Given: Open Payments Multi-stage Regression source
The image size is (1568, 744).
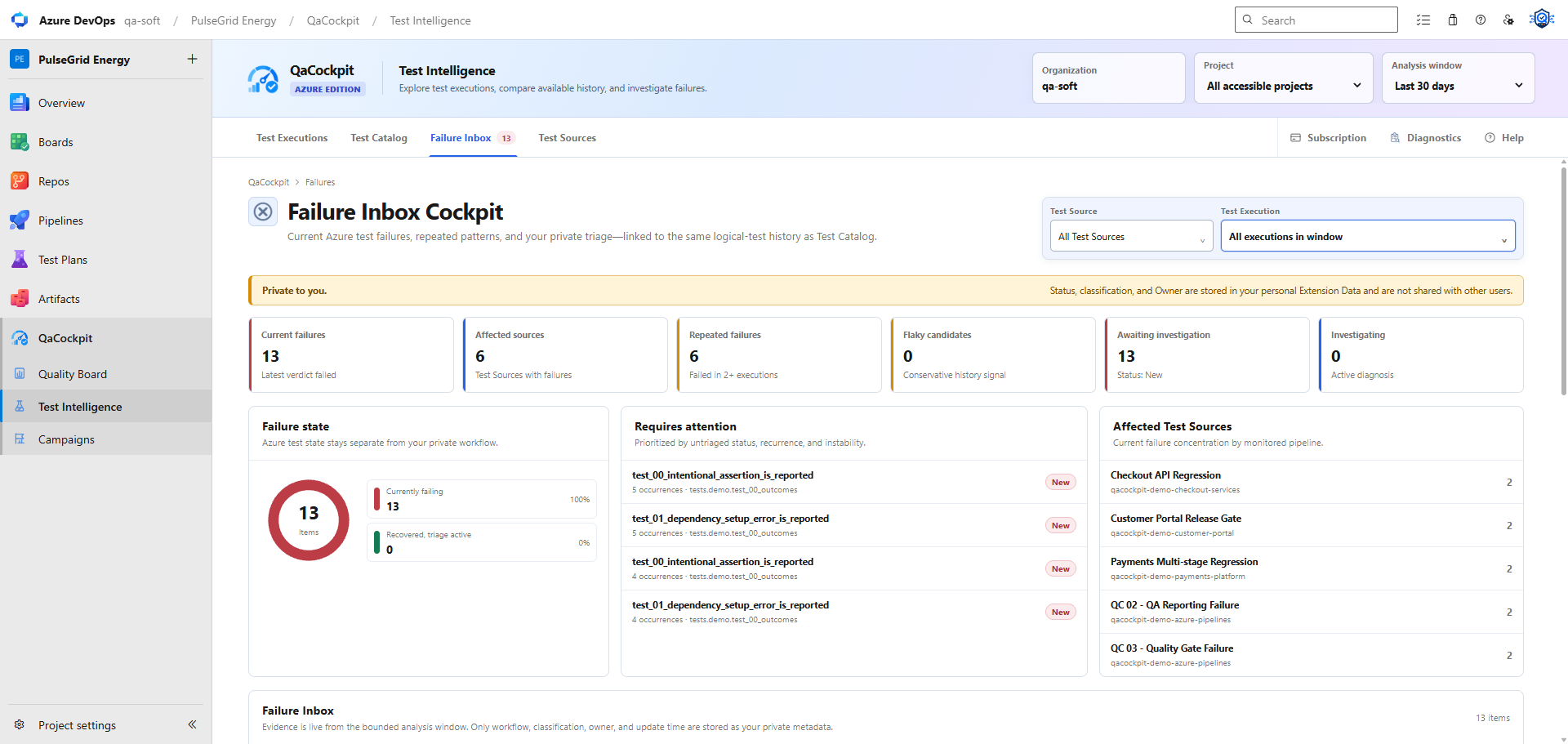Looking at the screenshot, I should coord(1311,568).
